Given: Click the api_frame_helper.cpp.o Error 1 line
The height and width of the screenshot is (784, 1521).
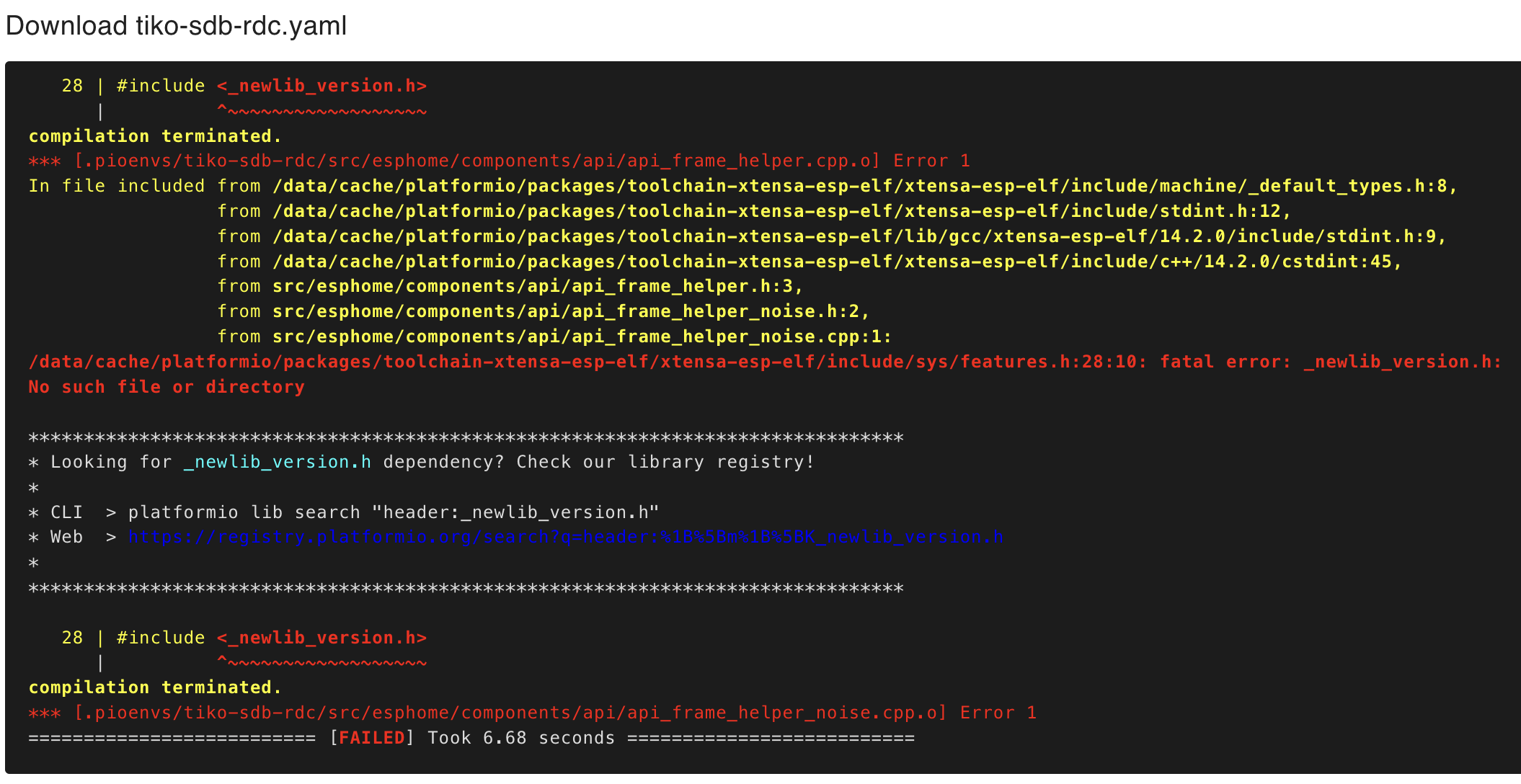Looking at the screenshot, I should pyautogui.click(x=499, y=161).
